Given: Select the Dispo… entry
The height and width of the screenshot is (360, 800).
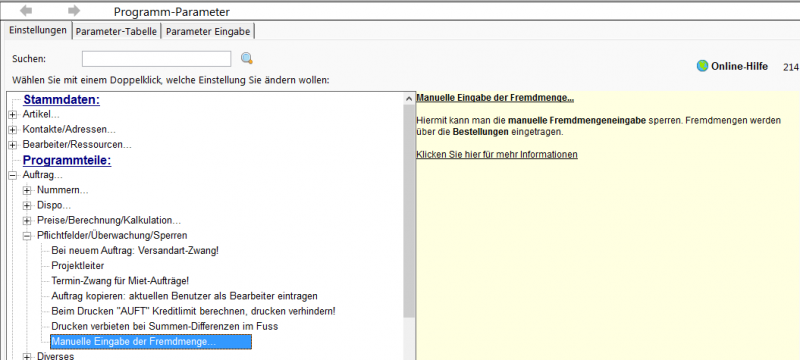Looking at the screenshot, I should (x=54, y=205).
